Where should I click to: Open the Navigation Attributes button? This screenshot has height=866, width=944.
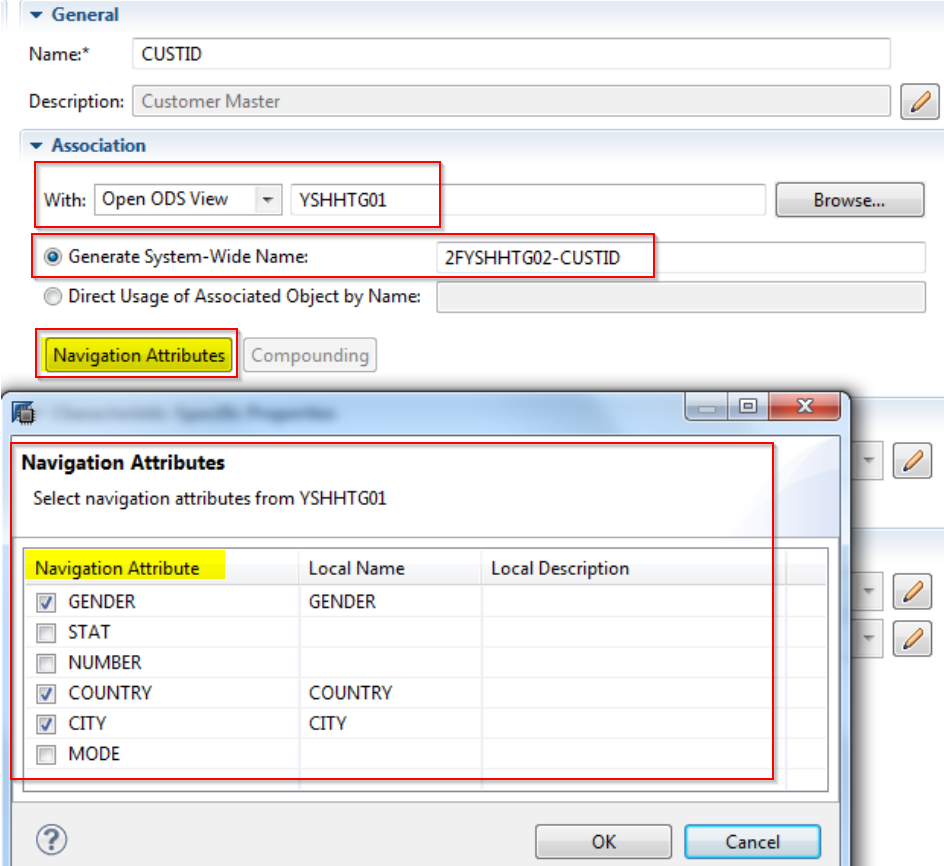[139, 355]
